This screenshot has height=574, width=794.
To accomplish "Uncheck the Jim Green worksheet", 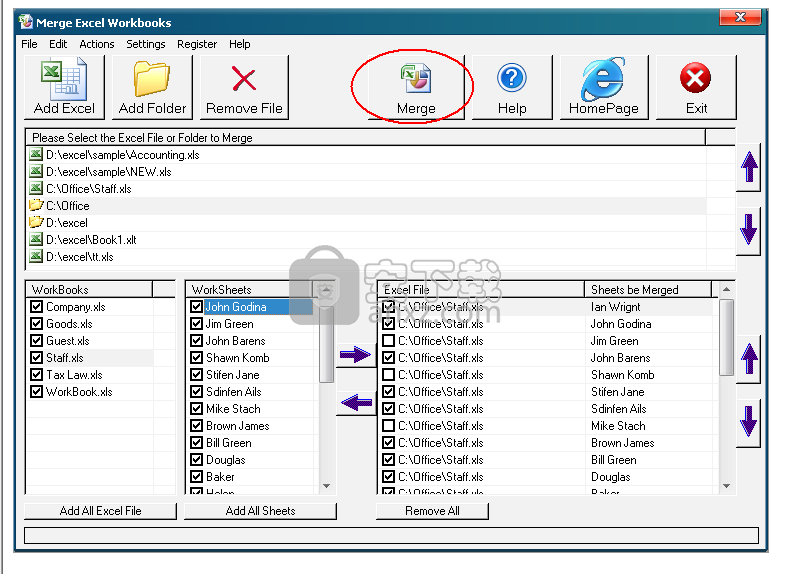I will click(x=196, y=323).
